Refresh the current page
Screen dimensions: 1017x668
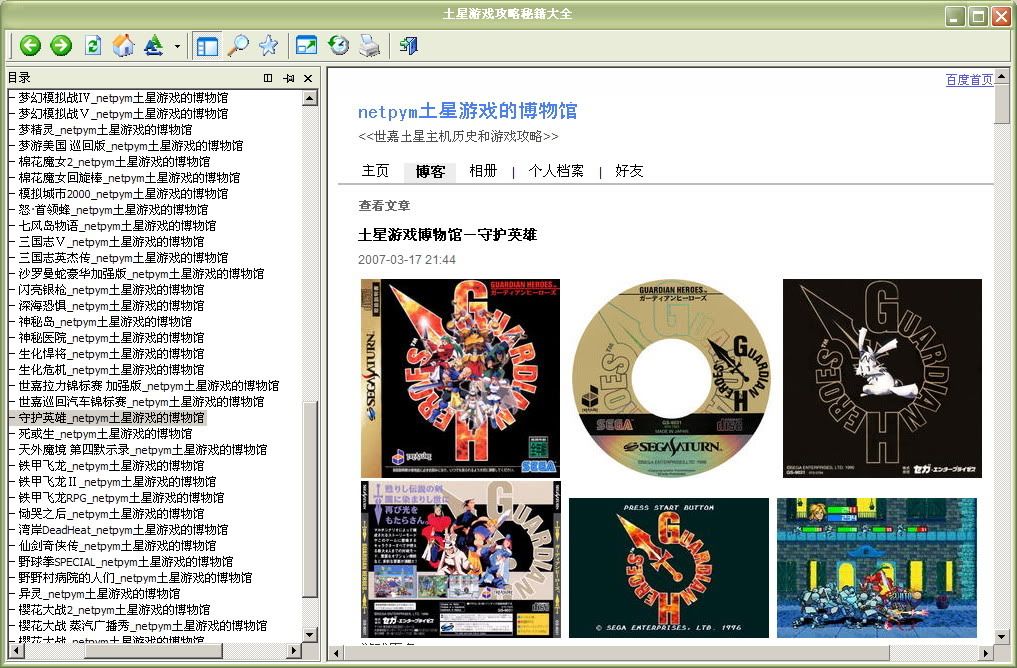pos(93,45)
